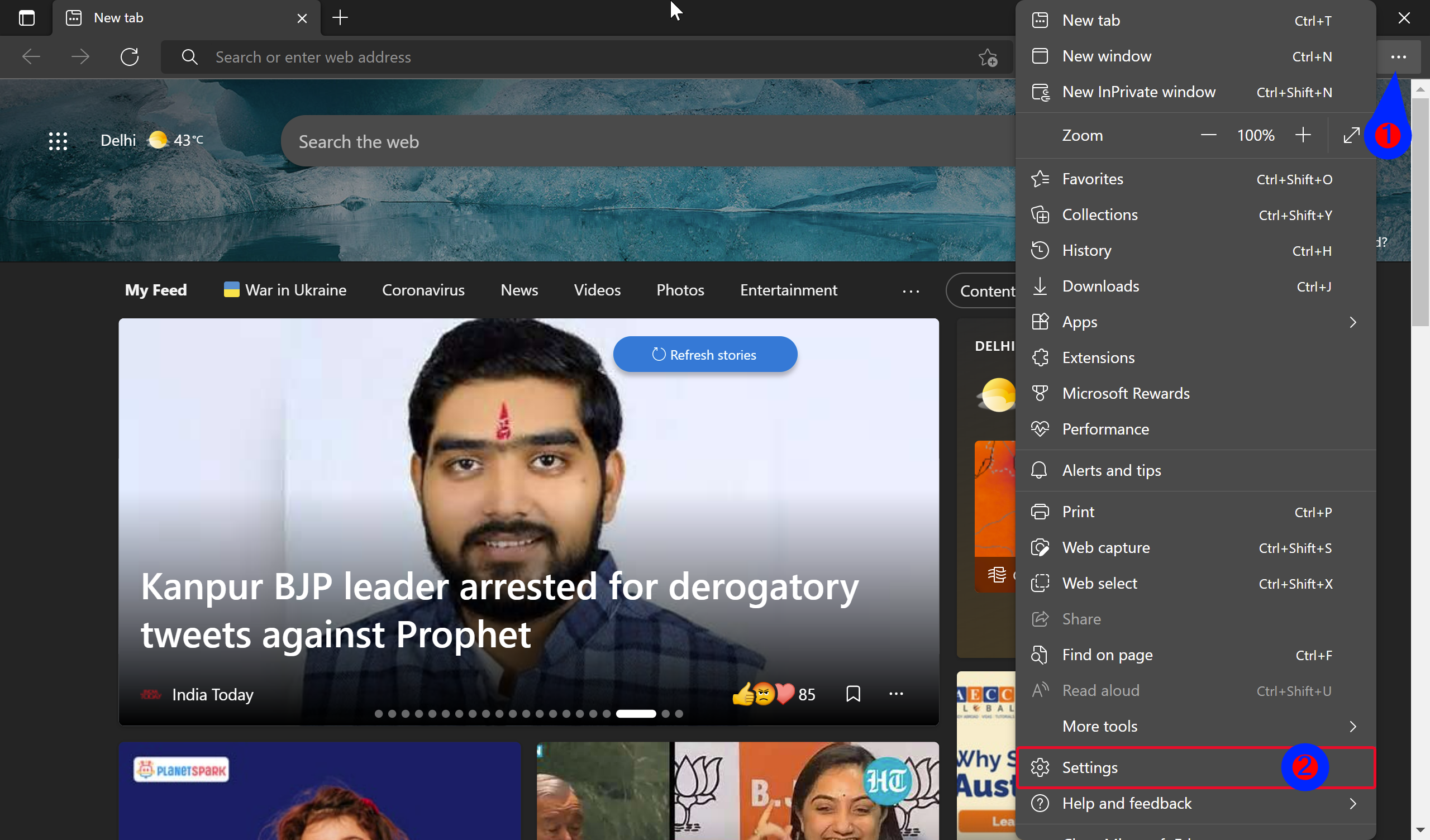The image size is (1430, 840).
Task: Expand Help and feedback submenu
Action: click(x=1195, y=804)
